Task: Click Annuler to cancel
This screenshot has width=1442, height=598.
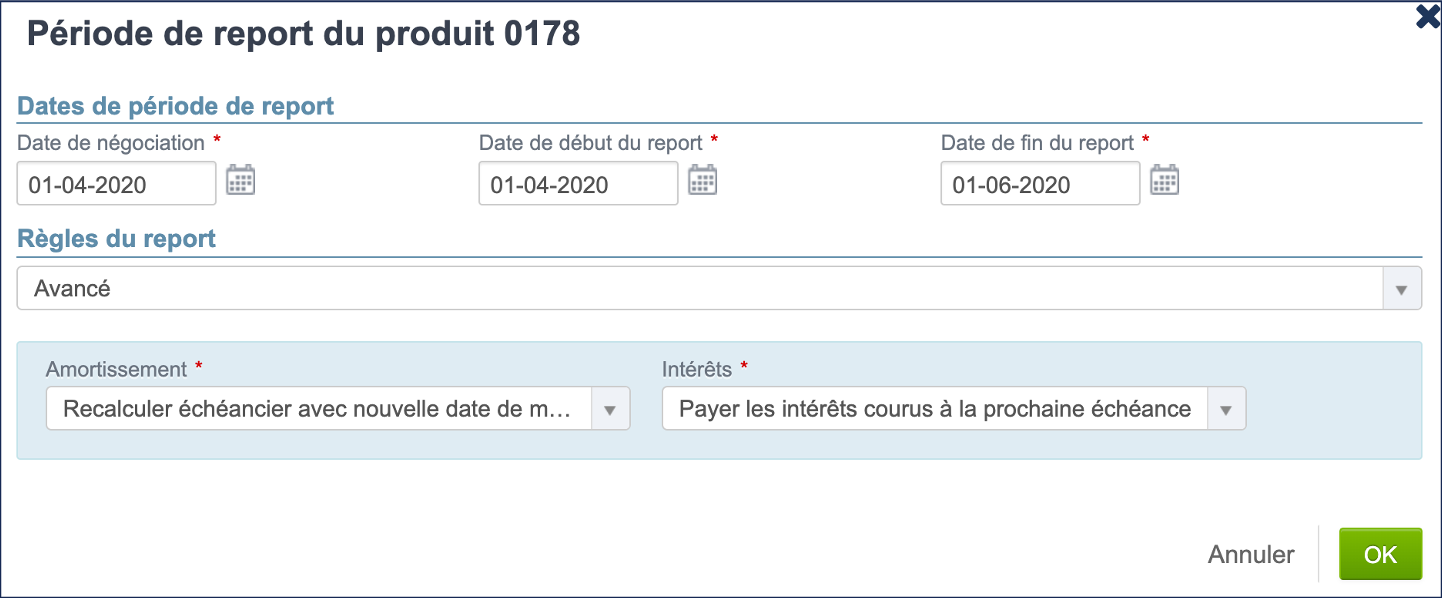Action: pyautogui.click(x=1251, y=555)
